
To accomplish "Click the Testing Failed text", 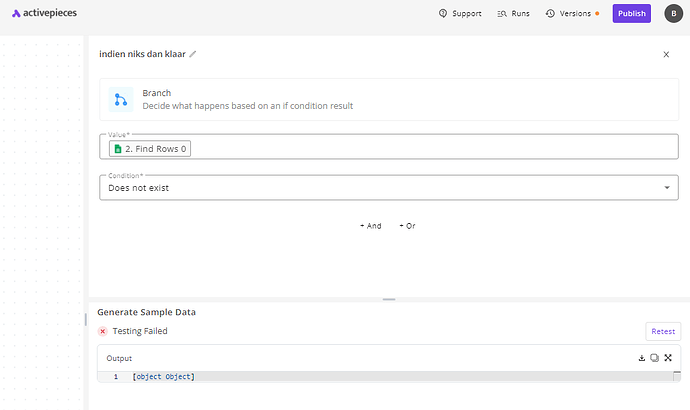I will coord(140,331).
